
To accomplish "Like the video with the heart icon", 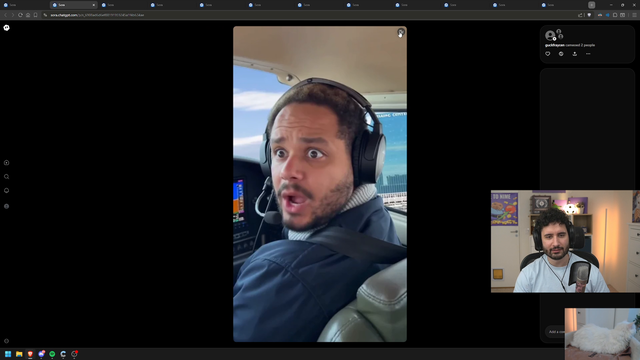I will click(x=548, y=53).
